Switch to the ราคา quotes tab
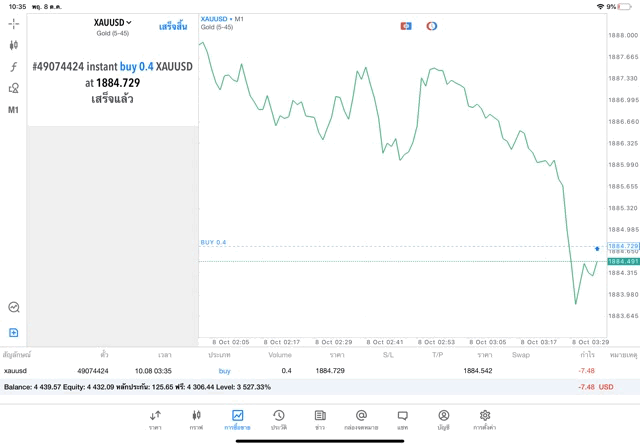The image size is (640, 447). 155,420
